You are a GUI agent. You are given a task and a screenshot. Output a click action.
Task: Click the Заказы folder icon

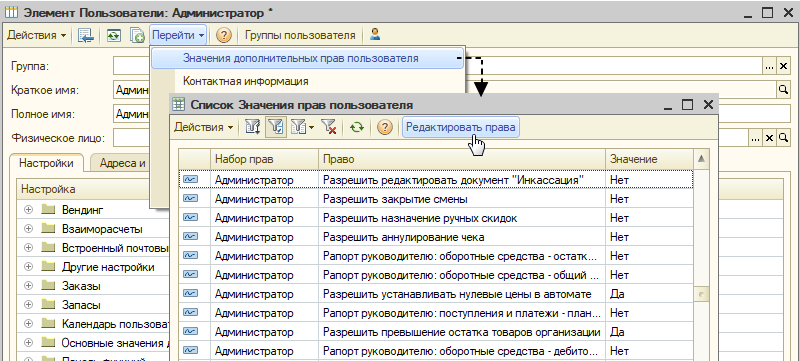click(48, 285)
